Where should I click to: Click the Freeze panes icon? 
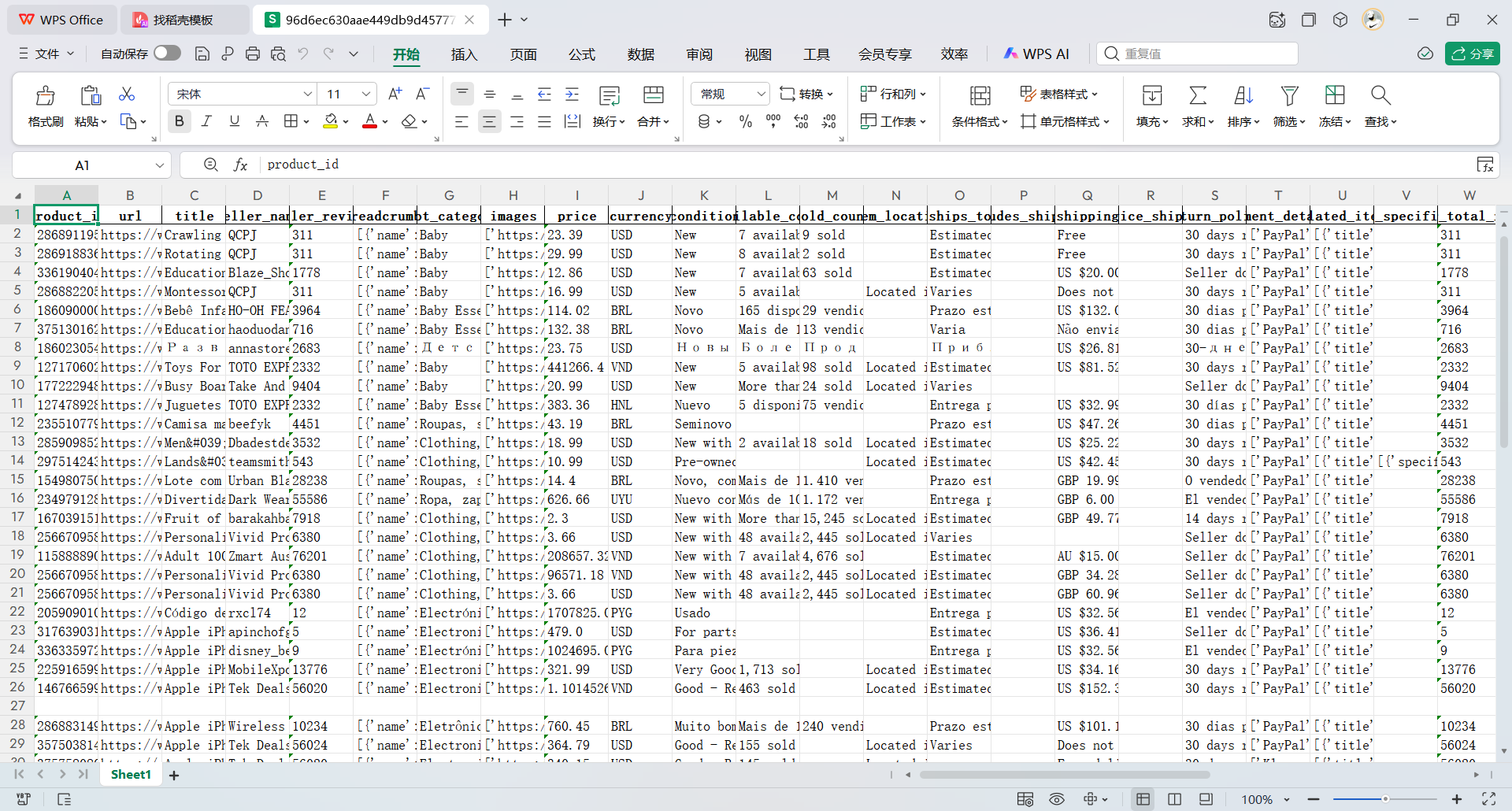pyautogui.click(x=1335, y=95)
